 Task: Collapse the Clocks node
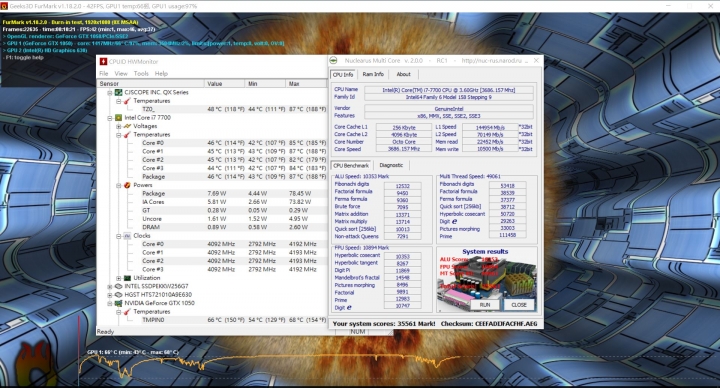point(118,236)
